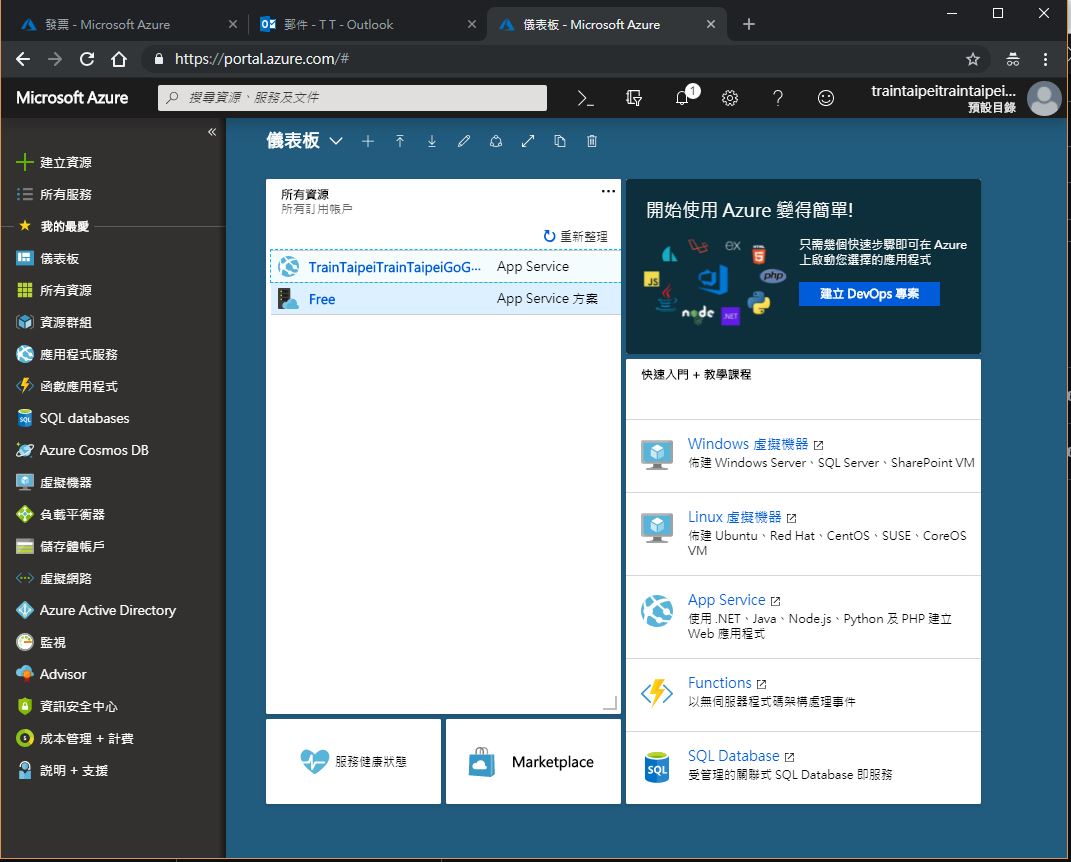Open TrainTaipeiTrainTaipeiGoG App Service resource
1071x862 pixels.
445,266
